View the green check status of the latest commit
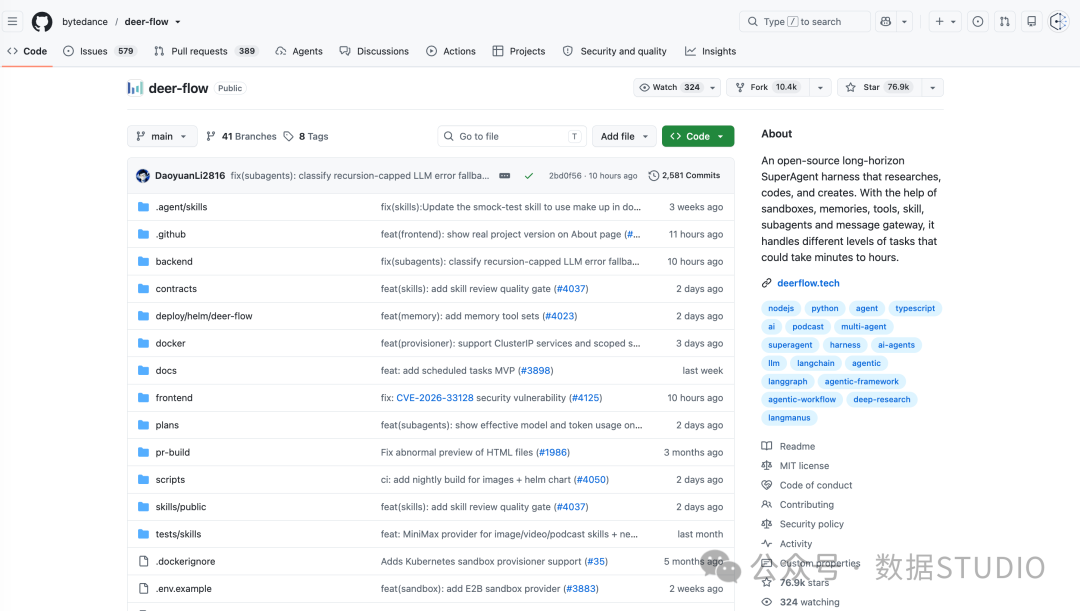Image resolution: width=1080 pixels, height=611 pixels. pos(529,176)
